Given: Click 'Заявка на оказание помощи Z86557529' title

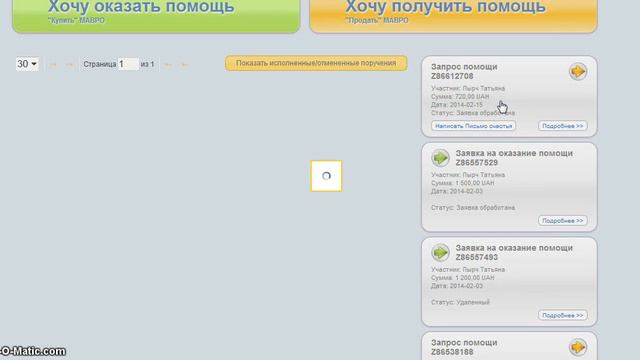Looking at the screenshot, I should [x=514, y=158].
